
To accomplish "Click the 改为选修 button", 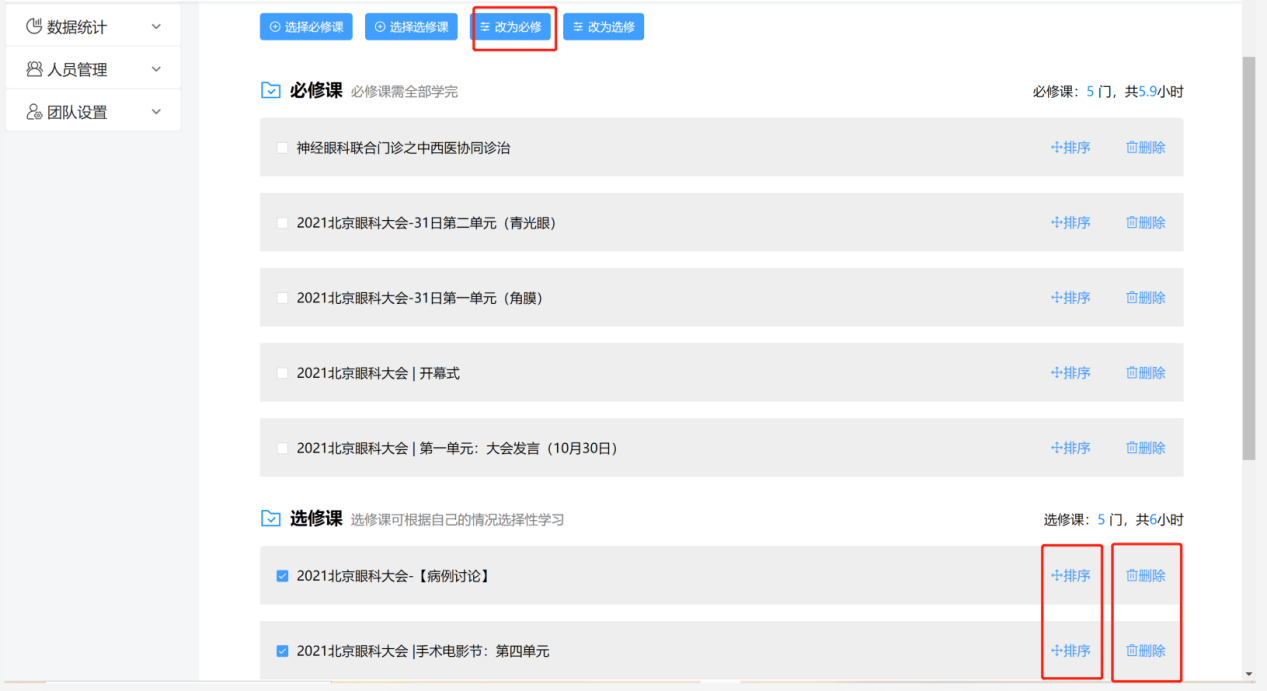I will click(x=603, y=27).
